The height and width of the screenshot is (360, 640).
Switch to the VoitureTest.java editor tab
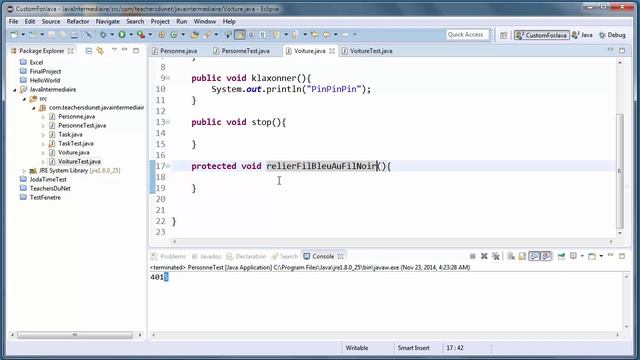371,51
